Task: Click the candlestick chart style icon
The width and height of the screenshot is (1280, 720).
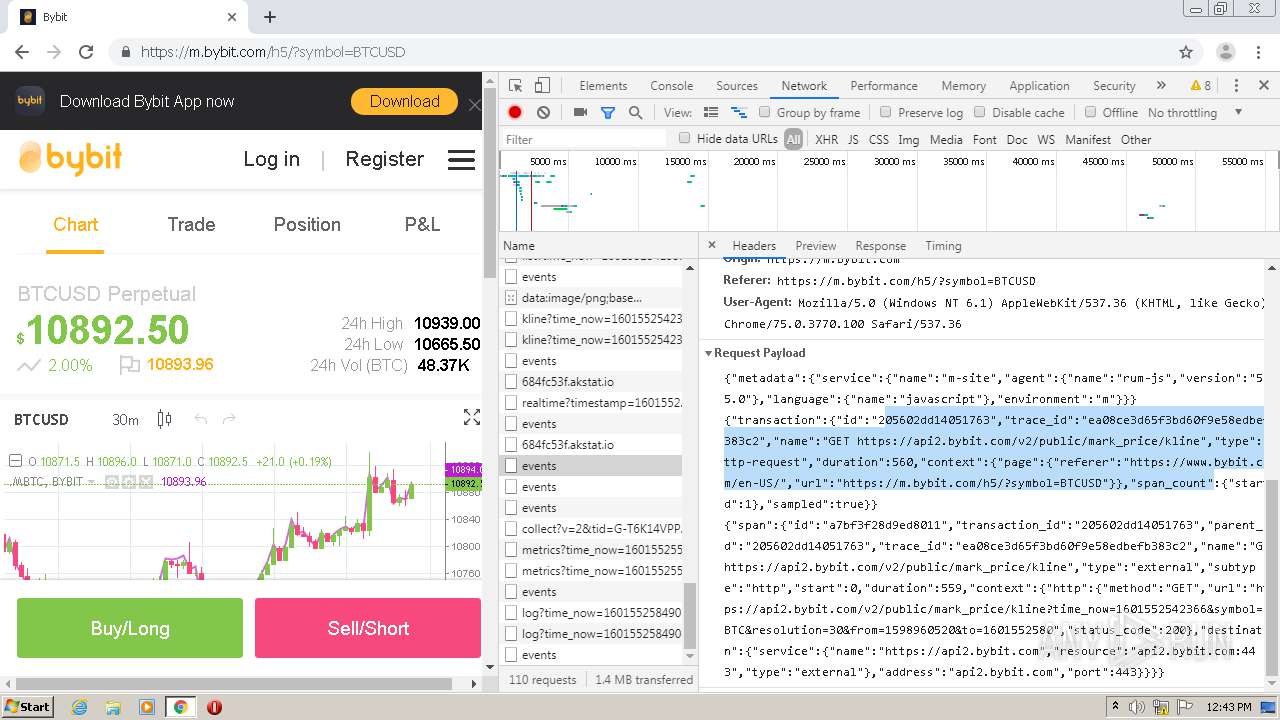Action: [x=165, y=419]
